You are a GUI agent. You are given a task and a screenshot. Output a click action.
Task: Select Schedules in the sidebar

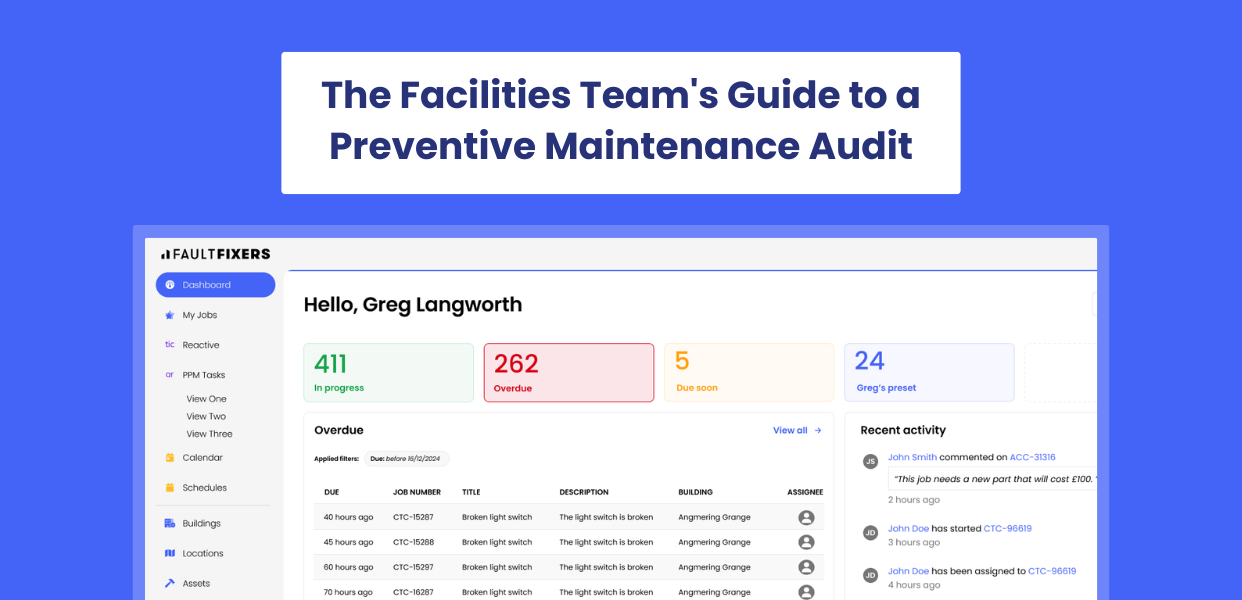[206, 487]
